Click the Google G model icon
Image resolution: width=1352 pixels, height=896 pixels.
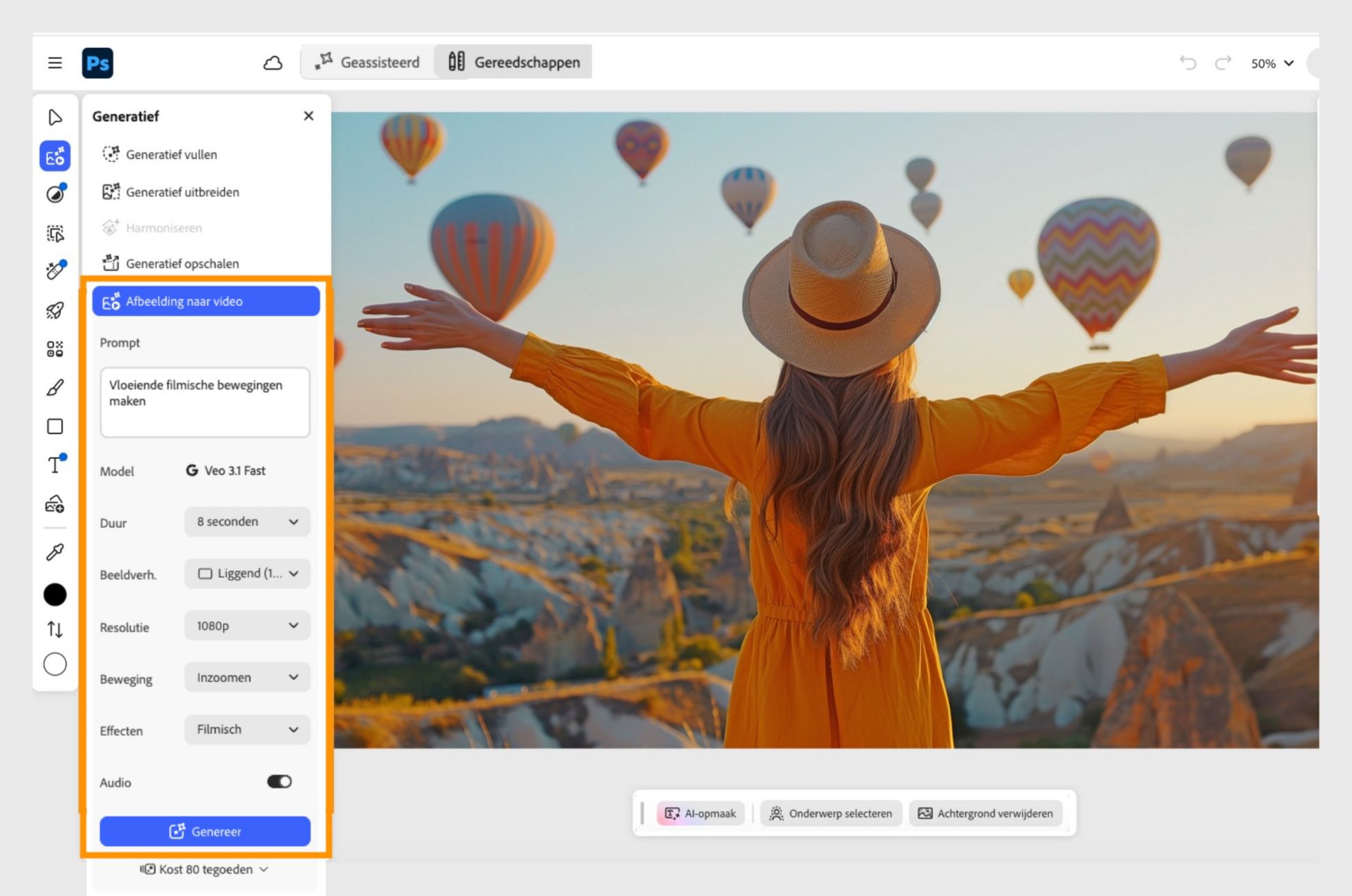(192, 470)
